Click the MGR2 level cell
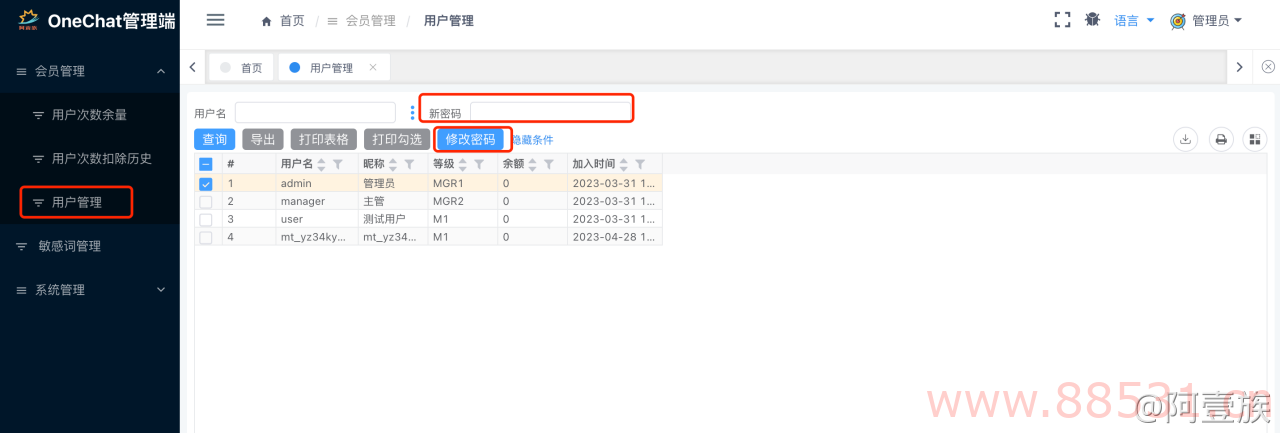1280x433 pixels. point(463,201)
